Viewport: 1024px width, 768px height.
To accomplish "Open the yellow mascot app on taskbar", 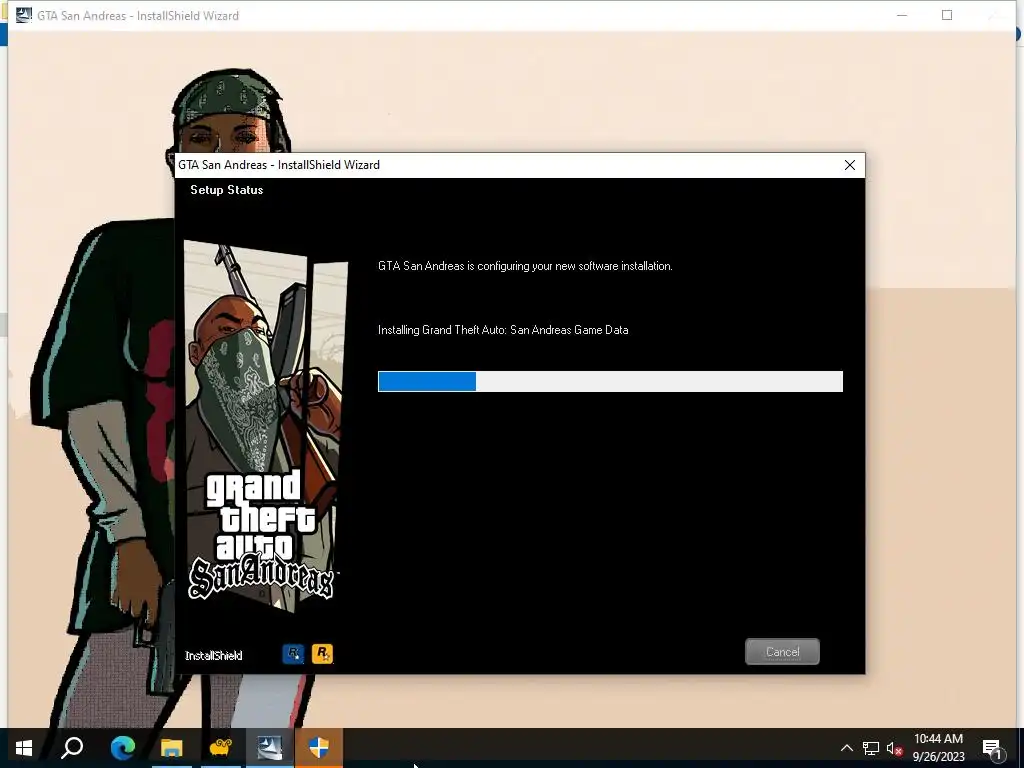I will 221,748.
